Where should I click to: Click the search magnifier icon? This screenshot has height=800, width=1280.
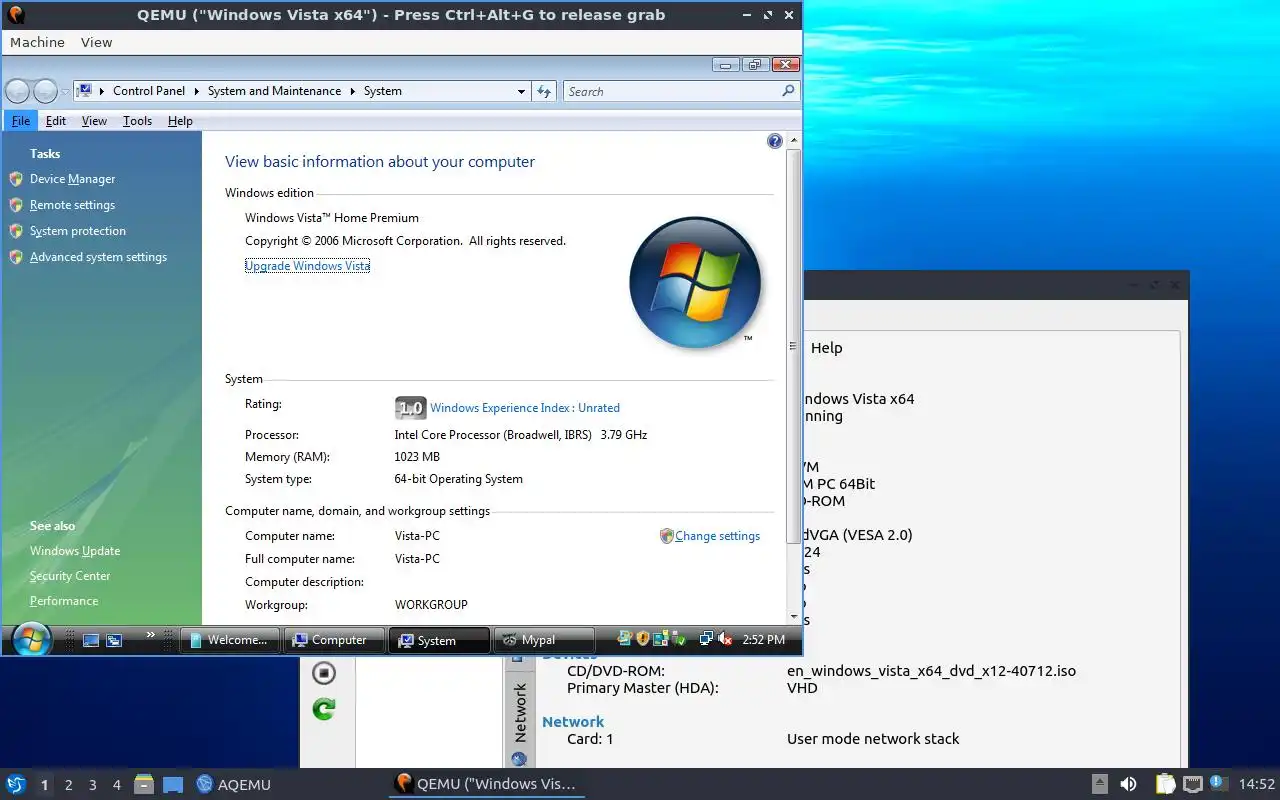[788, 91]
